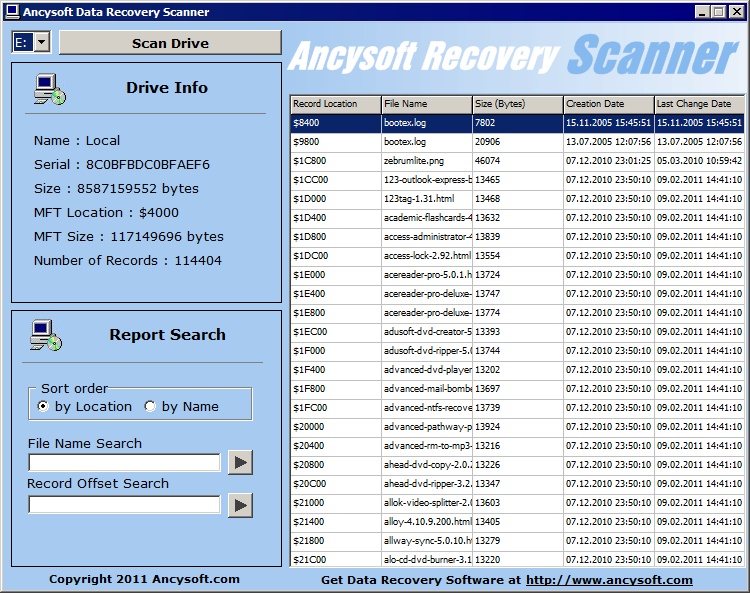Click into the File Name Search field
The height and width of the screenshot is (593, 750).
(124, 463)
